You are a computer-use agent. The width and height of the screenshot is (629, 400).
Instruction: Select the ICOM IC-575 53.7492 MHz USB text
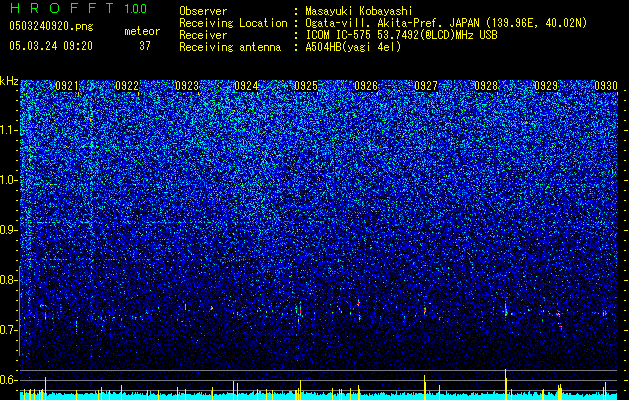click(401, 35)
